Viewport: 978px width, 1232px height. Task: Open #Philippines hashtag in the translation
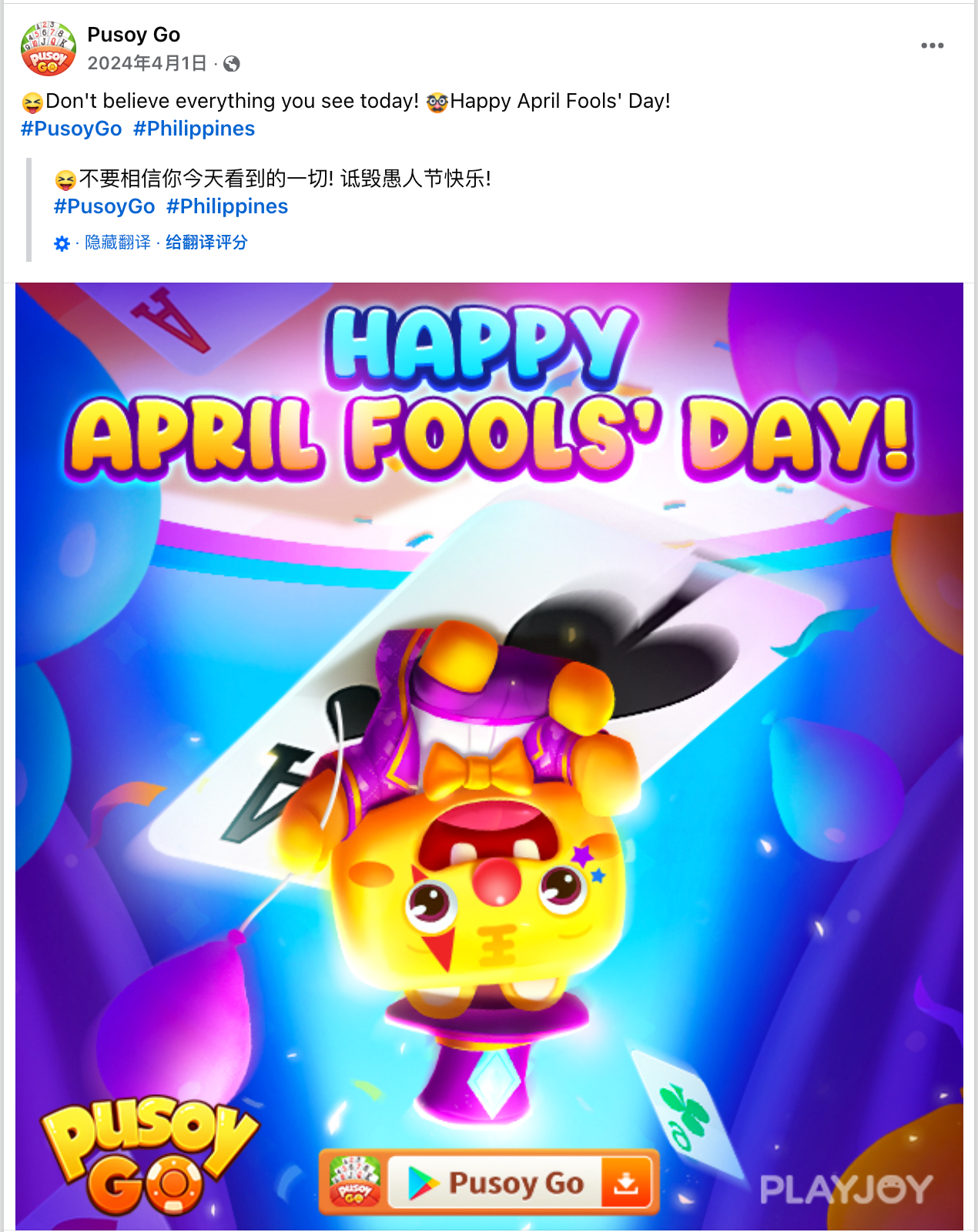tap(227, 206)
